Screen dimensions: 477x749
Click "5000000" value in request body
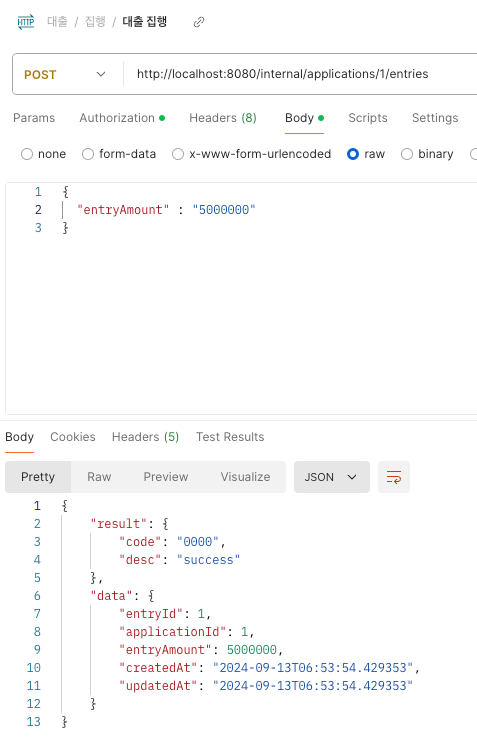(224, 210)
